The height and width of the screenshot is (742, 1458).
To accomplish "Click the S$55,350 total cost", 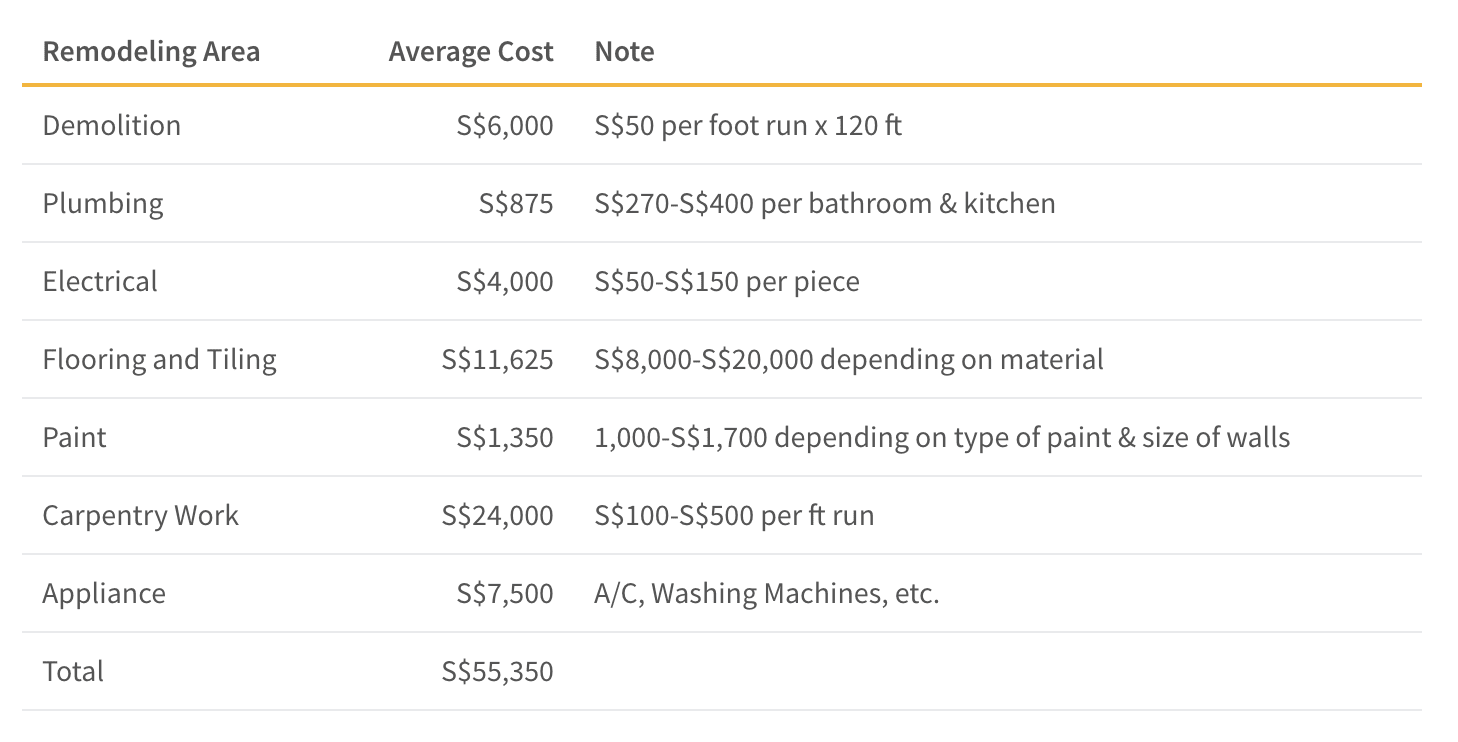I will (x=498, y=671).
